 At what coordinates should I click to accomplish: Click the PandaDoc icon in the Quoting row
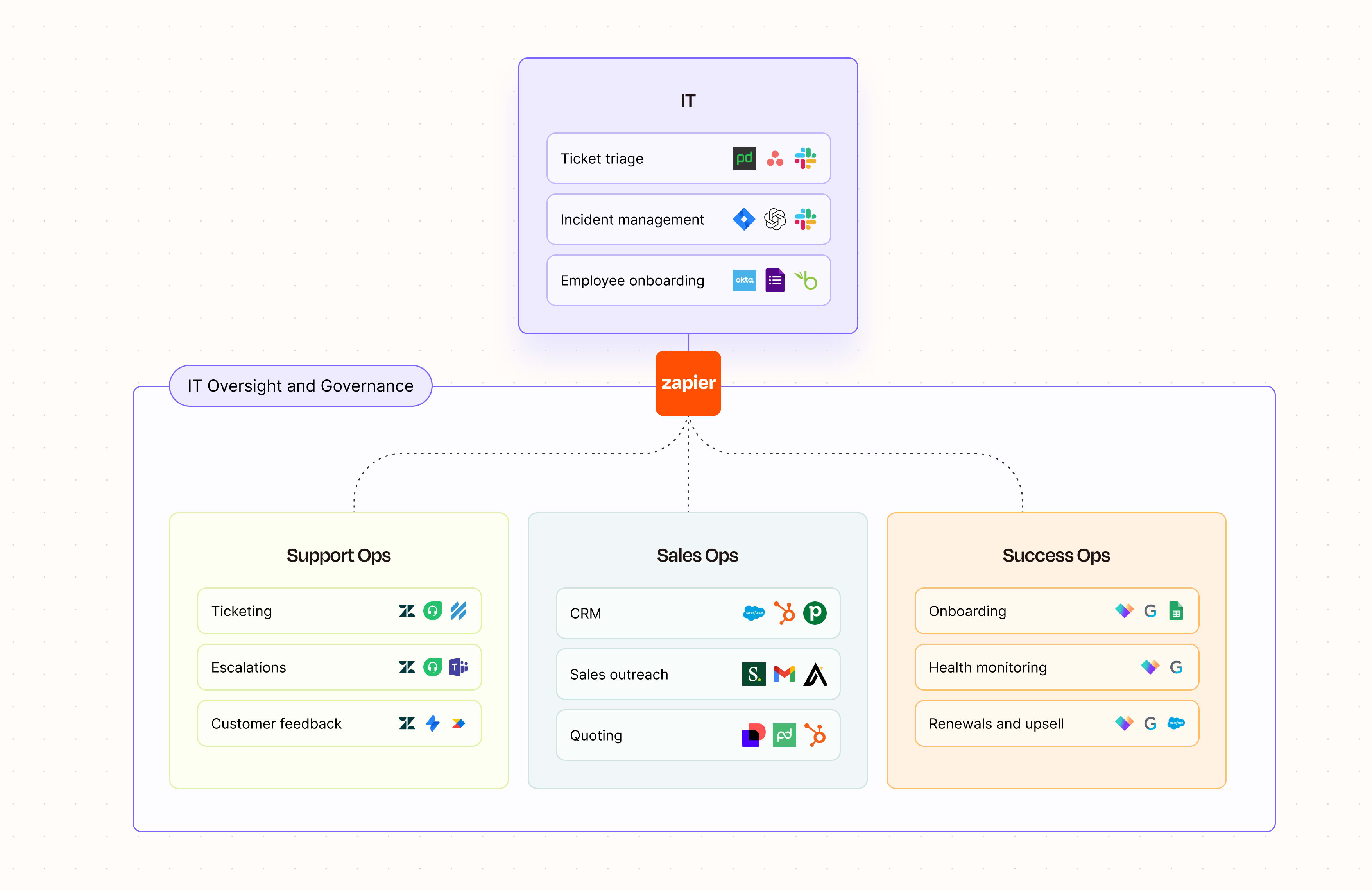point(784,735)
